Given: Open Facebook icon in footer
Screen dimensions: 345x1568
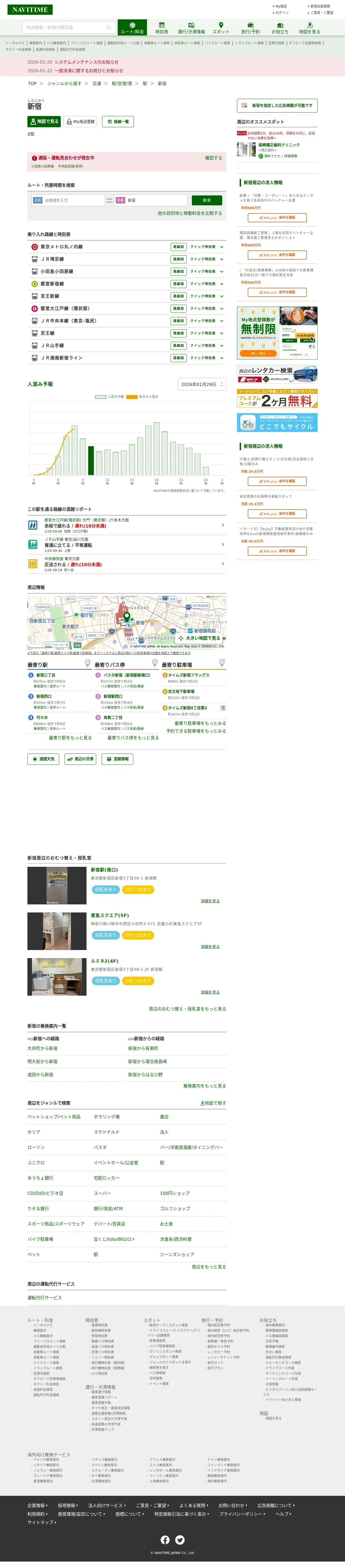Looking at the screenshot, I should click(165, 1540).
